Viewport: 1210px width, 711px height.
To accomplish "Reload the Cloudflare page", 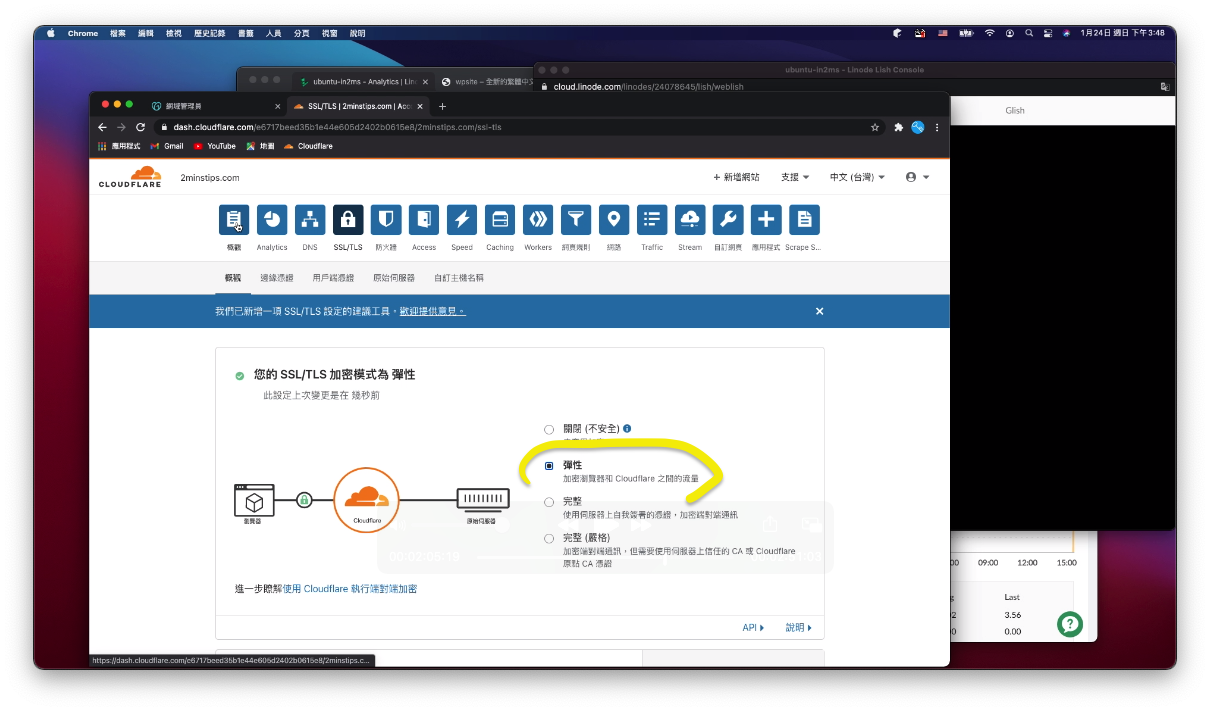I will 140,127.
